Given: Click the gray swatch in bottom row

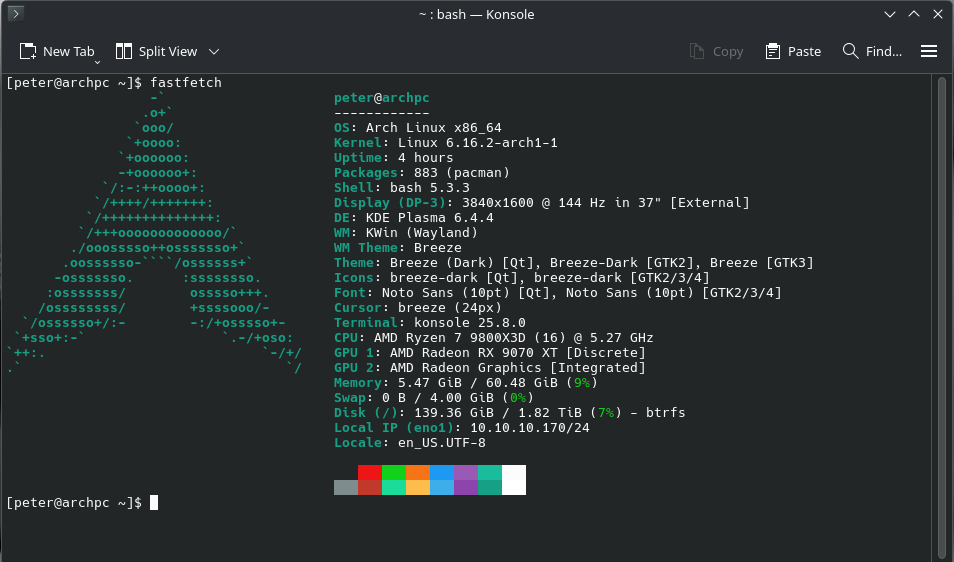Looking at the screenshot, I should (346, 487).
